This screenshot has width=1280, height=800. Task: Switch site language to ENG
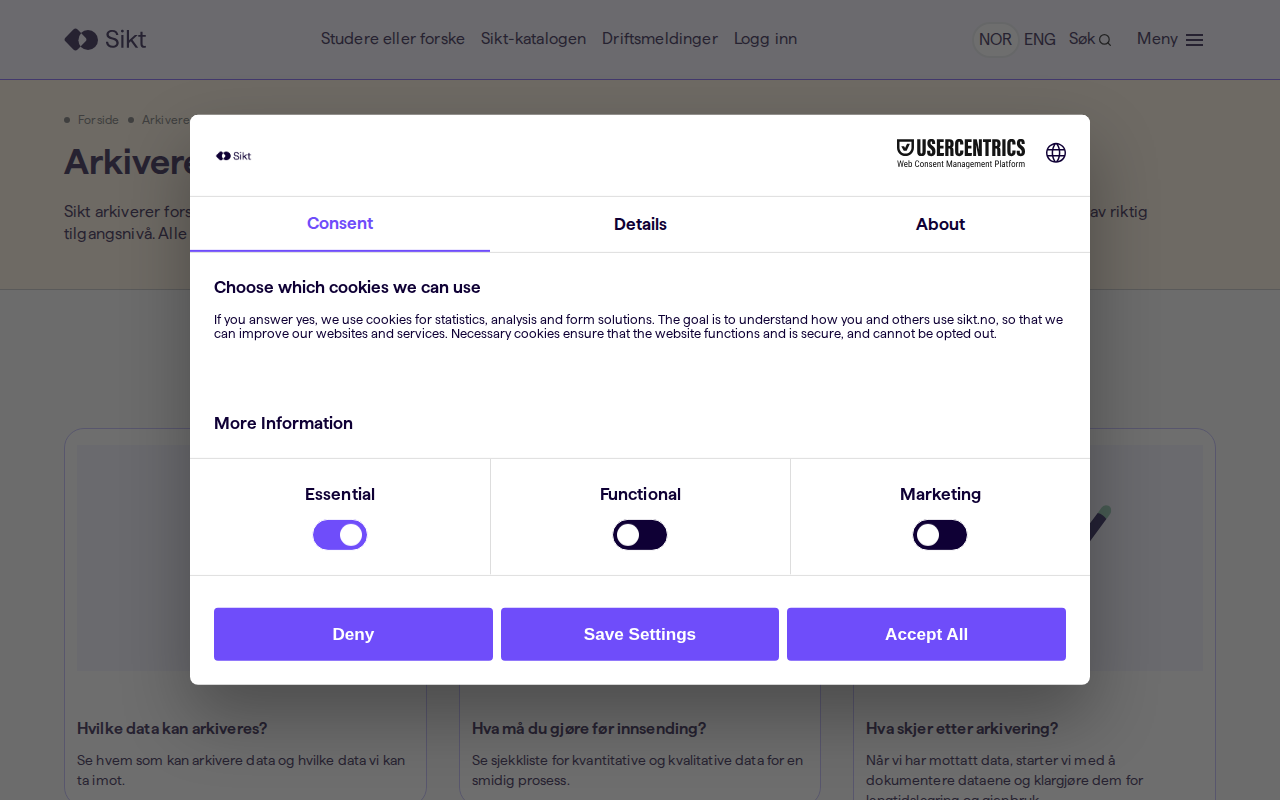pos(1039,39)
